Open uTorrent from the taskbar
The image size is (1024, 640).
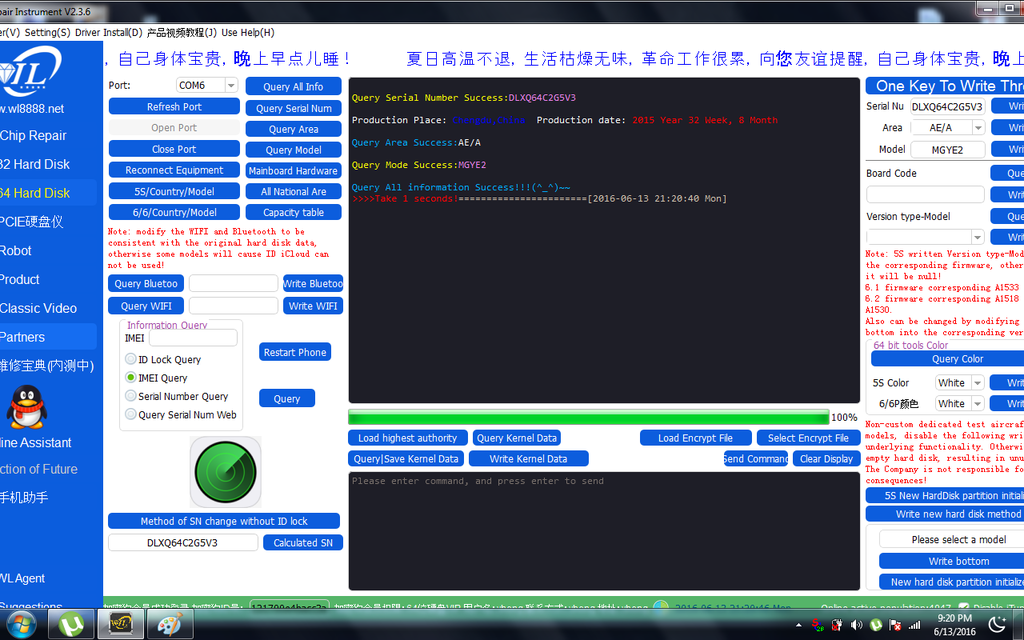click(70, 625)
